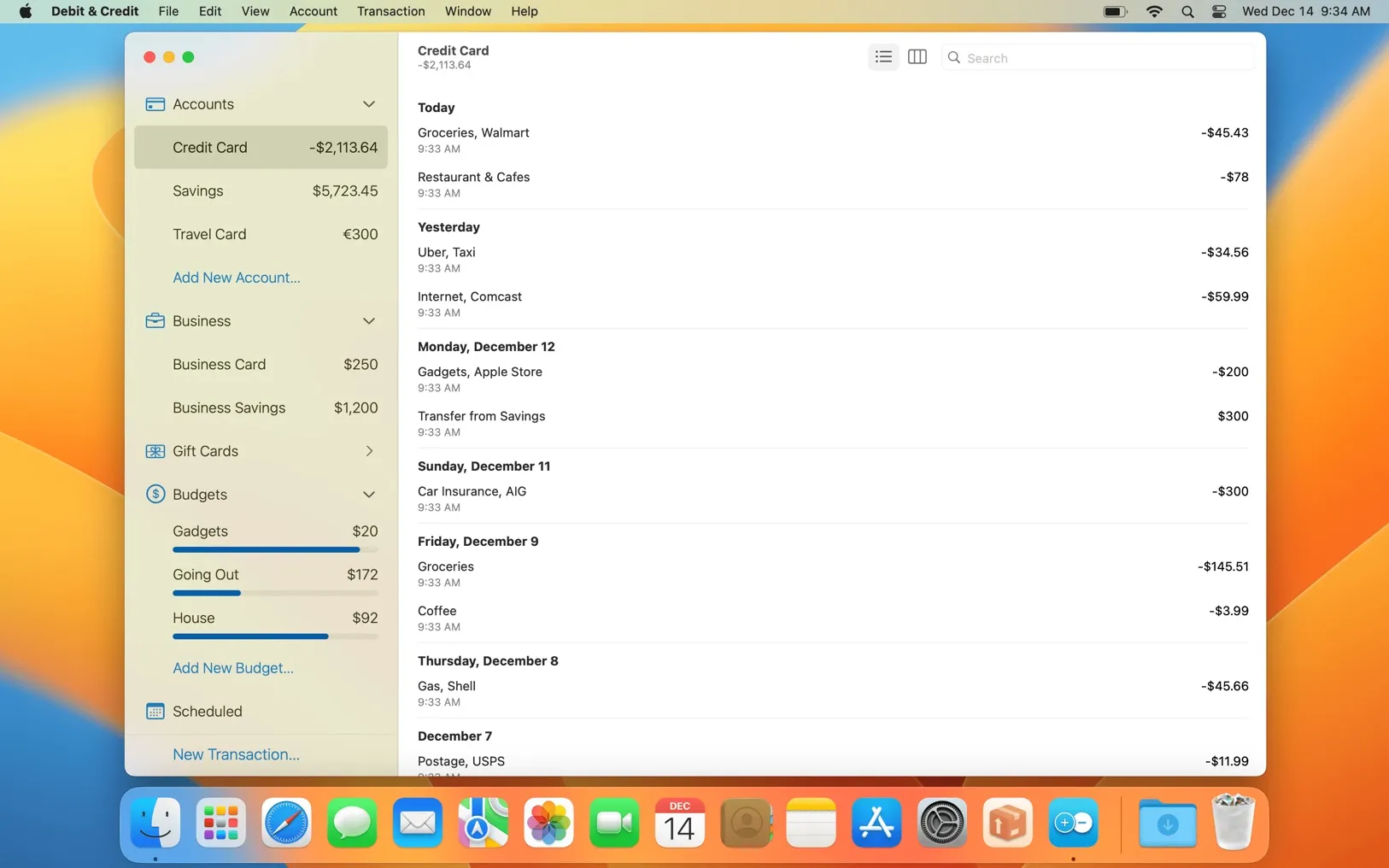Click the Scheduled calendar icon
1389x868 pixels.
pyautogui.click(x=155, y=711)
